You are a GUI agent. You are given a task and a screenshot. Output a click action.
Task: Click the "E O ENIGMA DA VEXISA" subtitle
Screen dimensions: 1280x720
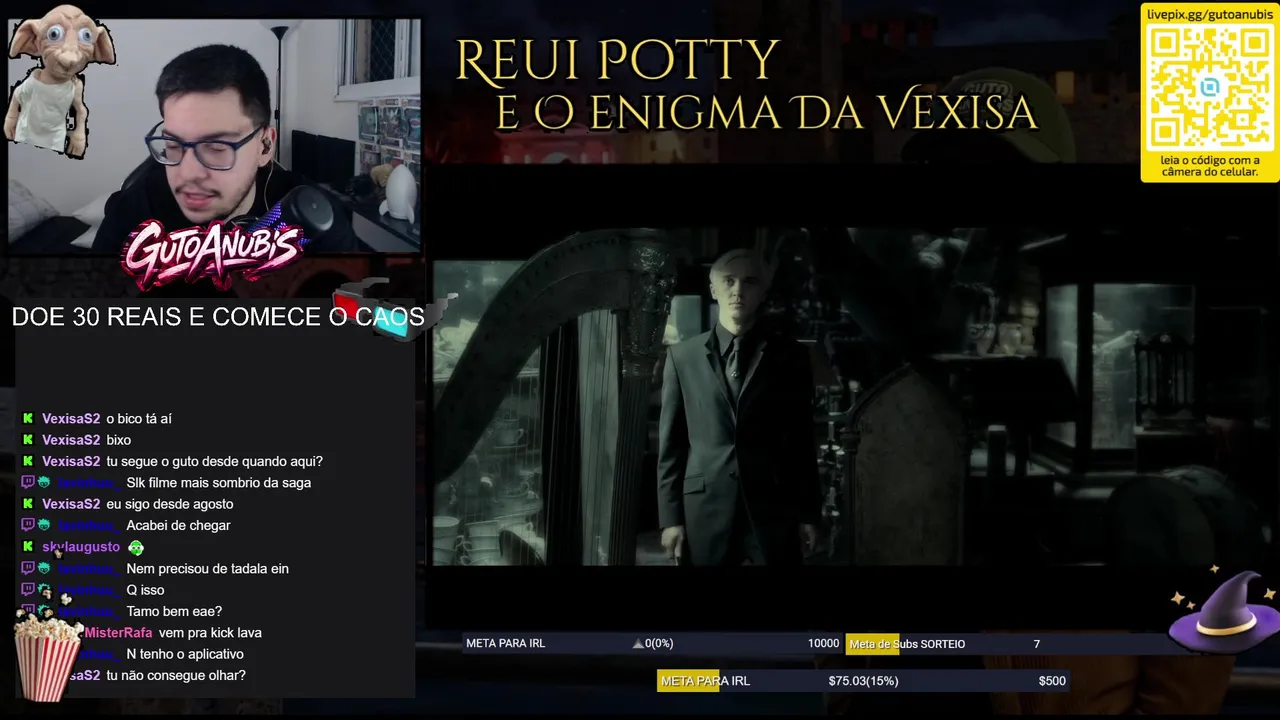pos(767,113)
